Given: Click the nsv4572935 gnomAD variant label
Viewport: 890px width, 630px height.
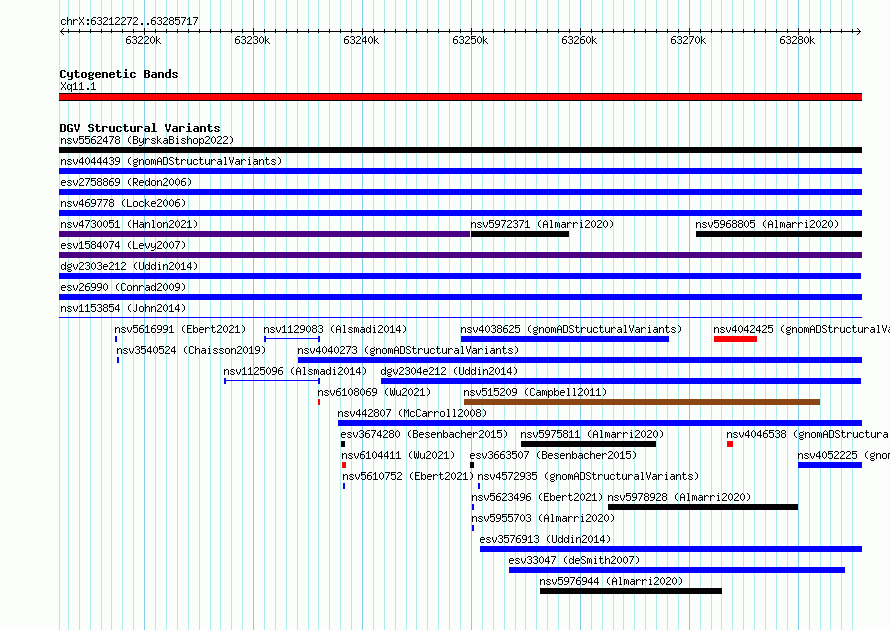Looking at the screenshot, I should click(x=589, y=476).
